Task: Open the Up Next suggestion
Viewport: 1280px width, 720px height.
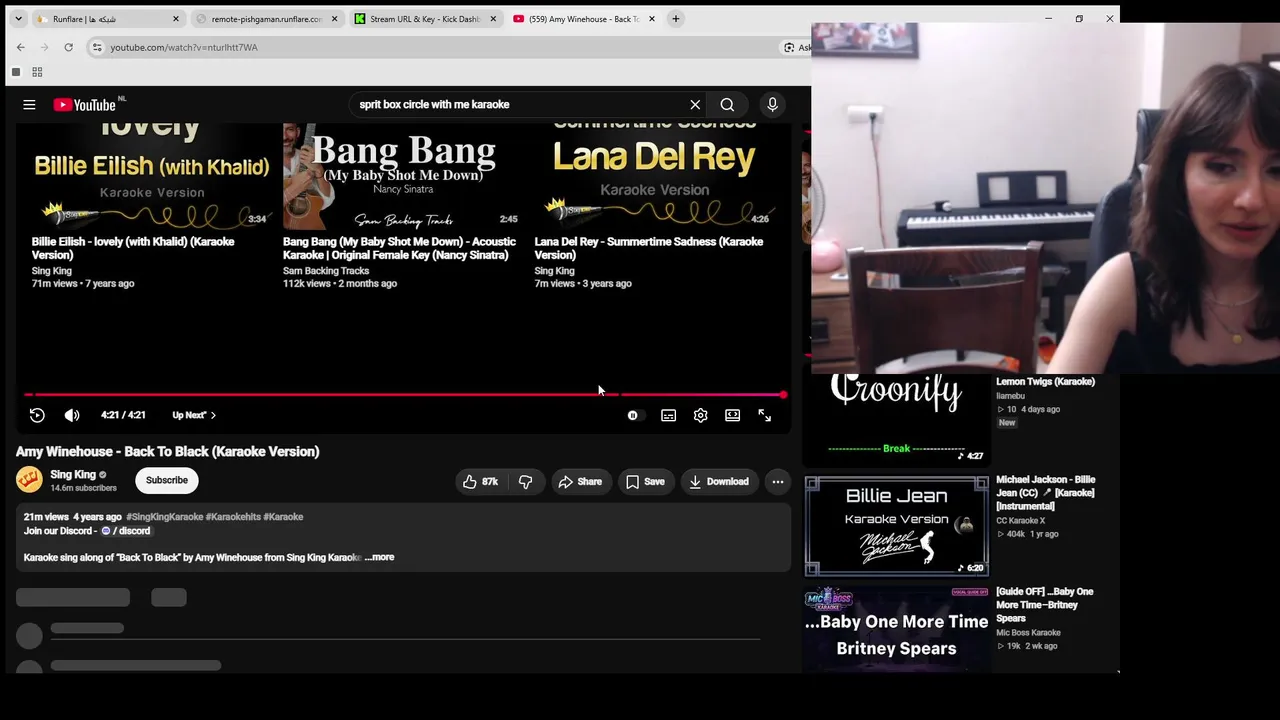Action: (x=194, y=415)
